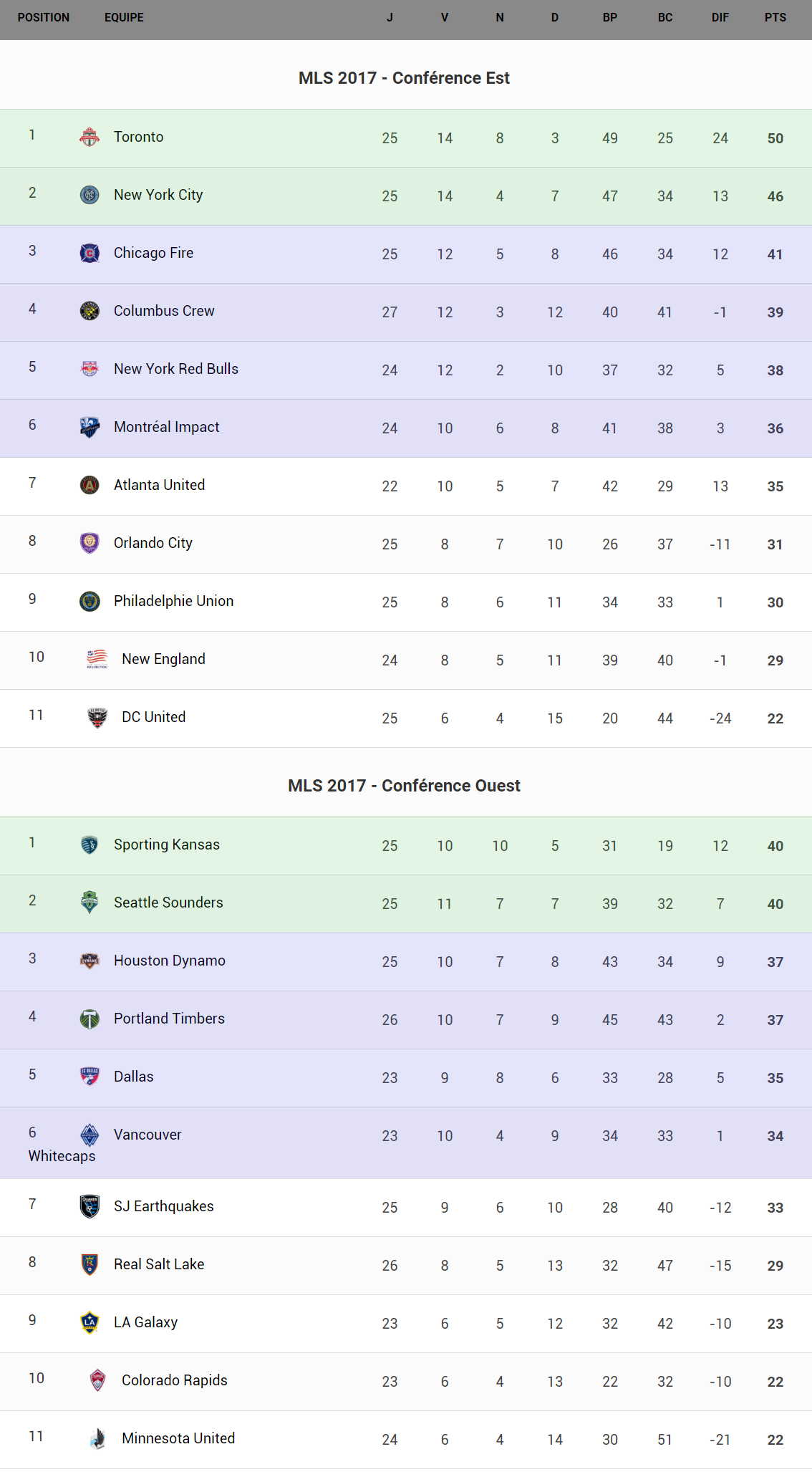Viewport: 812px width, 1477px height.
Task: Click the Toronto team crest icon
Action: click(90, 137)
